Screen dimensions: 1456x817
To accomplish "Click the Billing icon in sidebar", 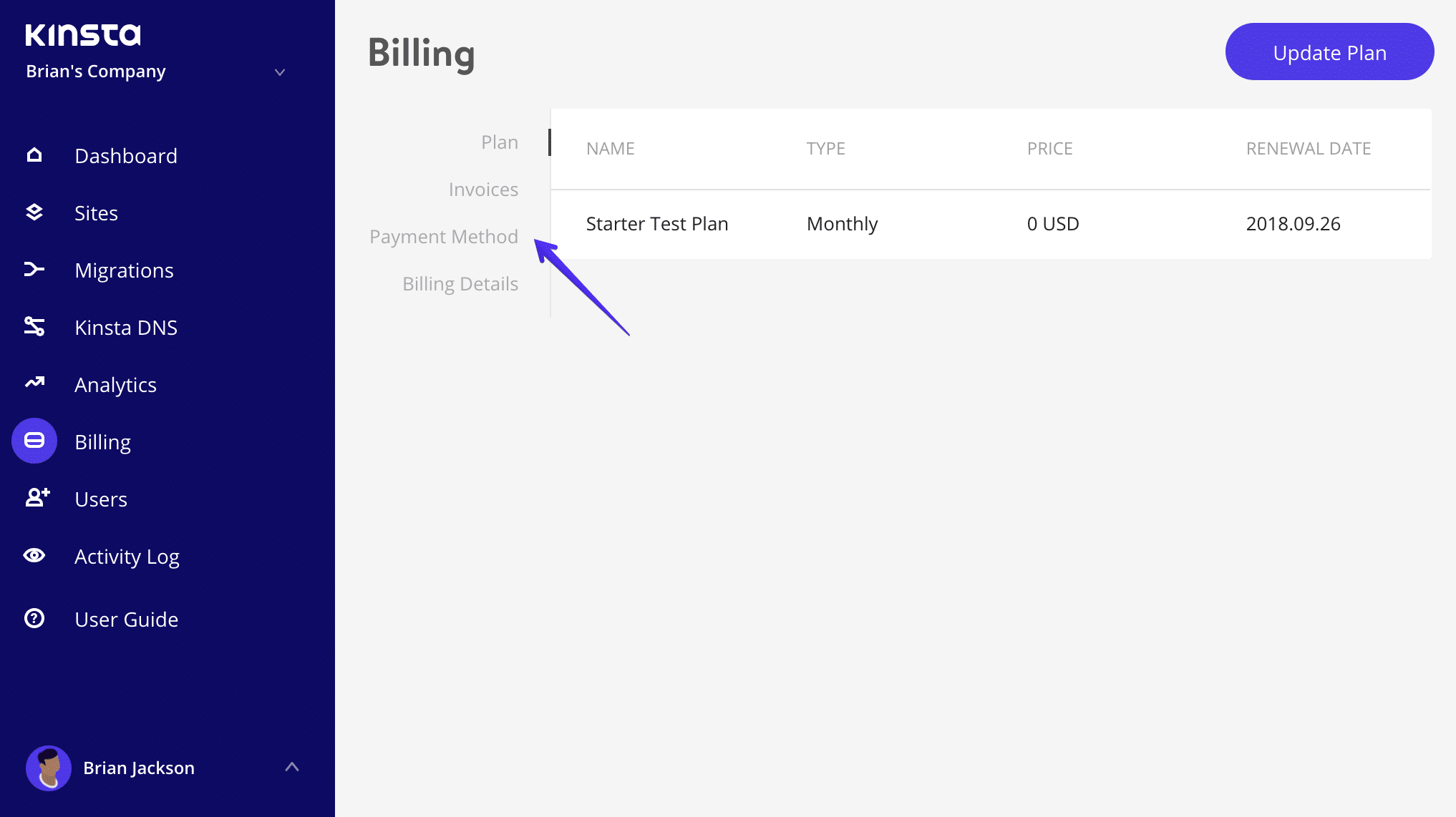I will [x=34, y=440].
